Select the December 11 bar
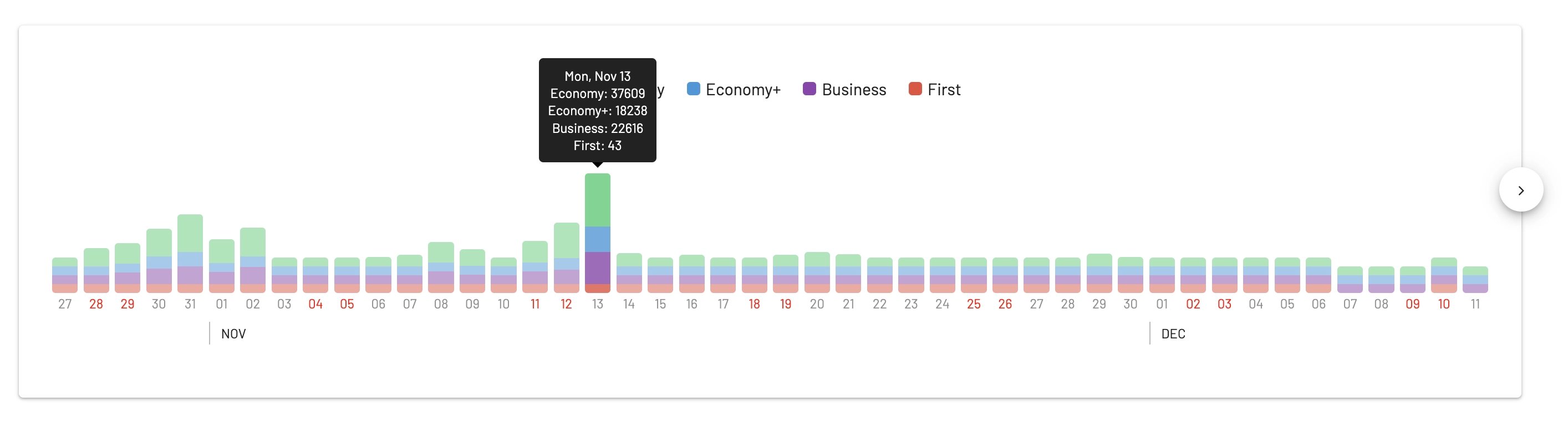The height and width of the screenshot is (432, 1568). tap(1475, 279)
